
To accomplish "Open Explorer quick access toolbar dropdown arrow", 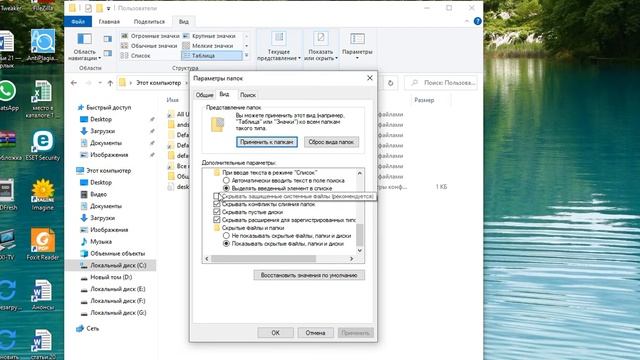I will point(109,8).
